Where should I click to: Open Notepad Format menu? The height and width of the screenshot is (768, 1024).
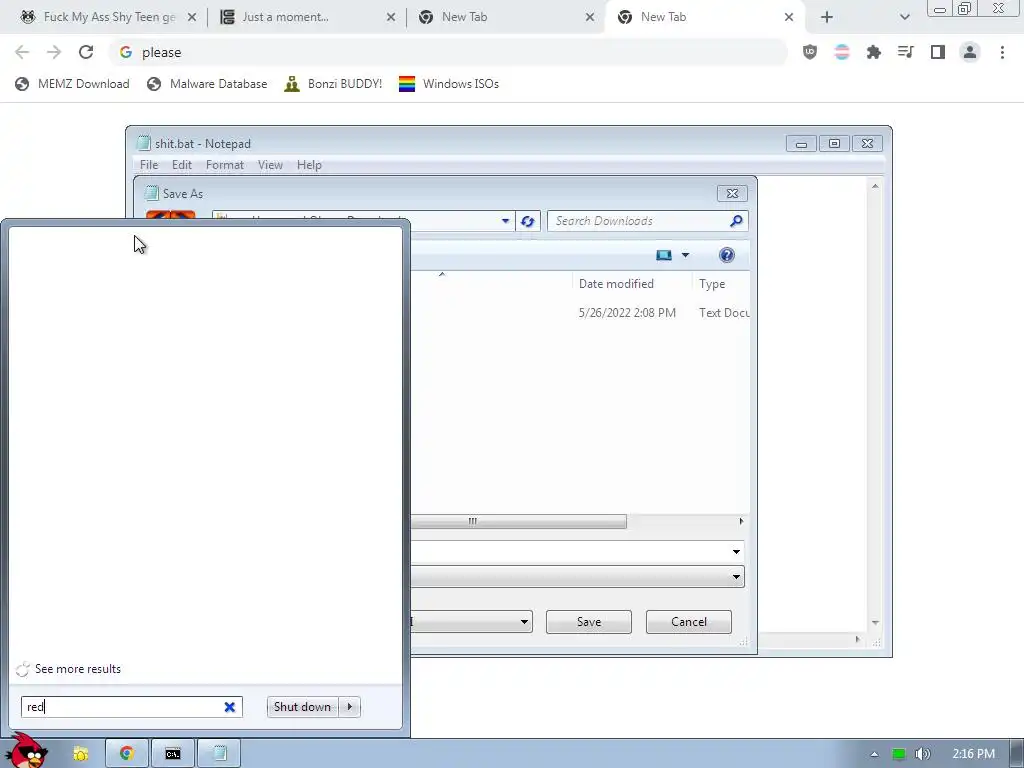[225, 165]
